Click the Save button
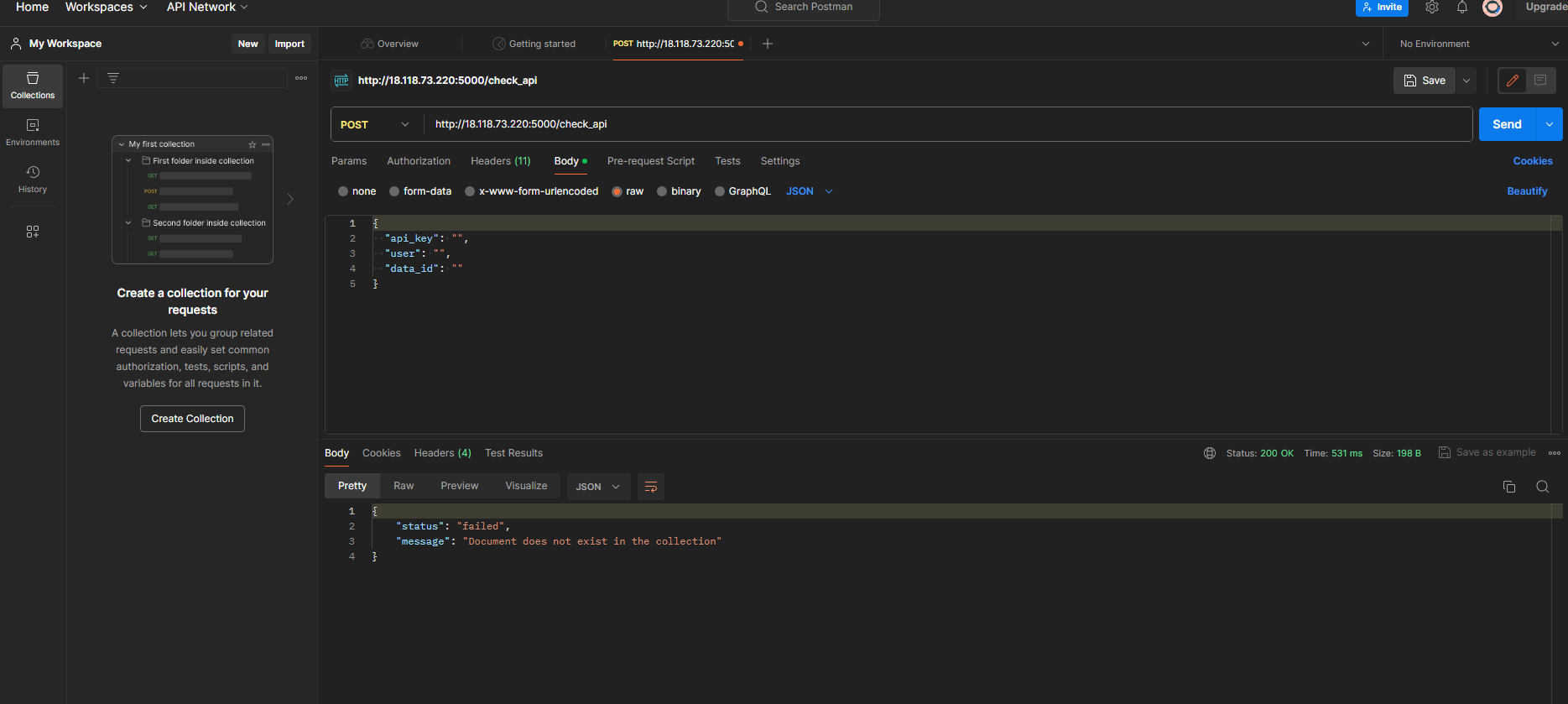Screen dimensions: 1568x704 coord(1425,81)
